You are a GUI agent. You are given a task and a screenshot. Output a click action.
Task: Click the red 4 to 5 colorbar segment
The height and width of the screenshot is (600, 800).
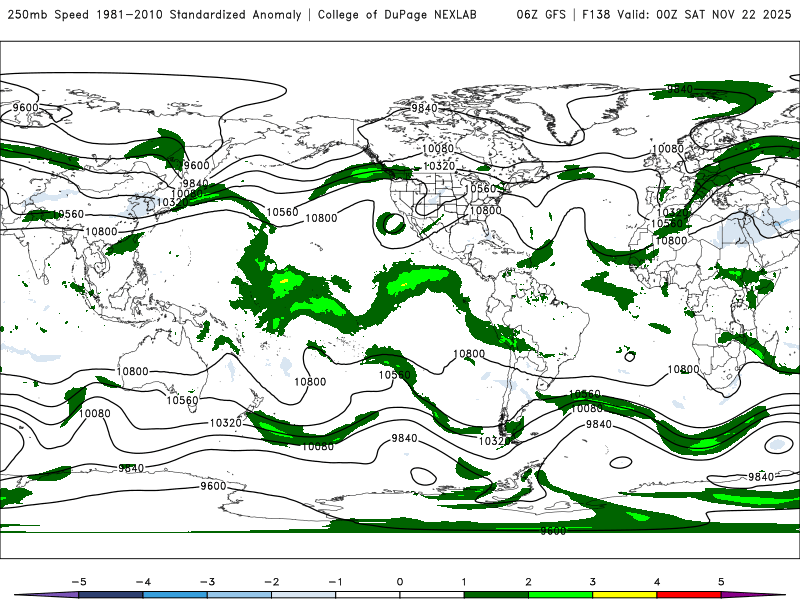coord(689,595)
